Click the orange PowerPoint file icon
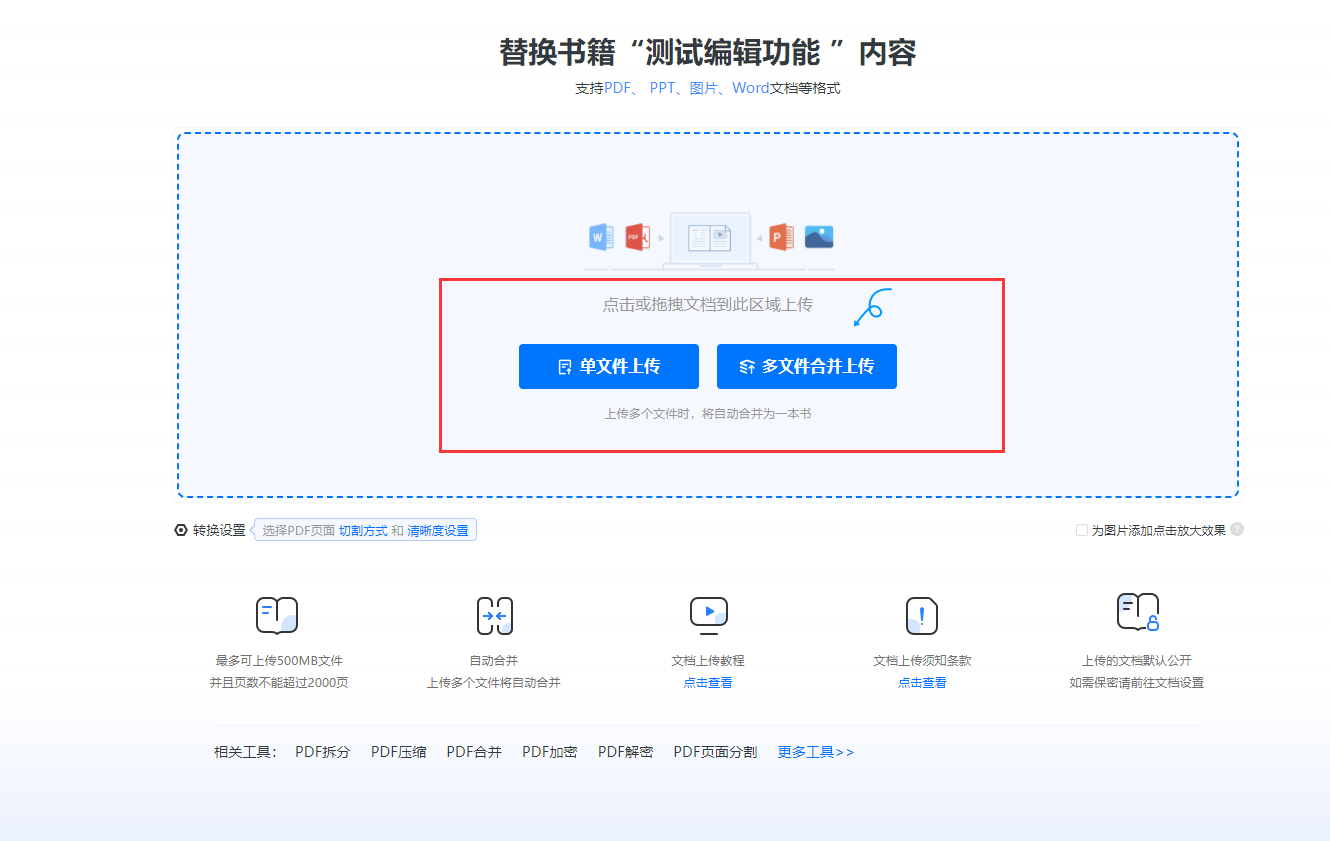 [x=781, y=237]
